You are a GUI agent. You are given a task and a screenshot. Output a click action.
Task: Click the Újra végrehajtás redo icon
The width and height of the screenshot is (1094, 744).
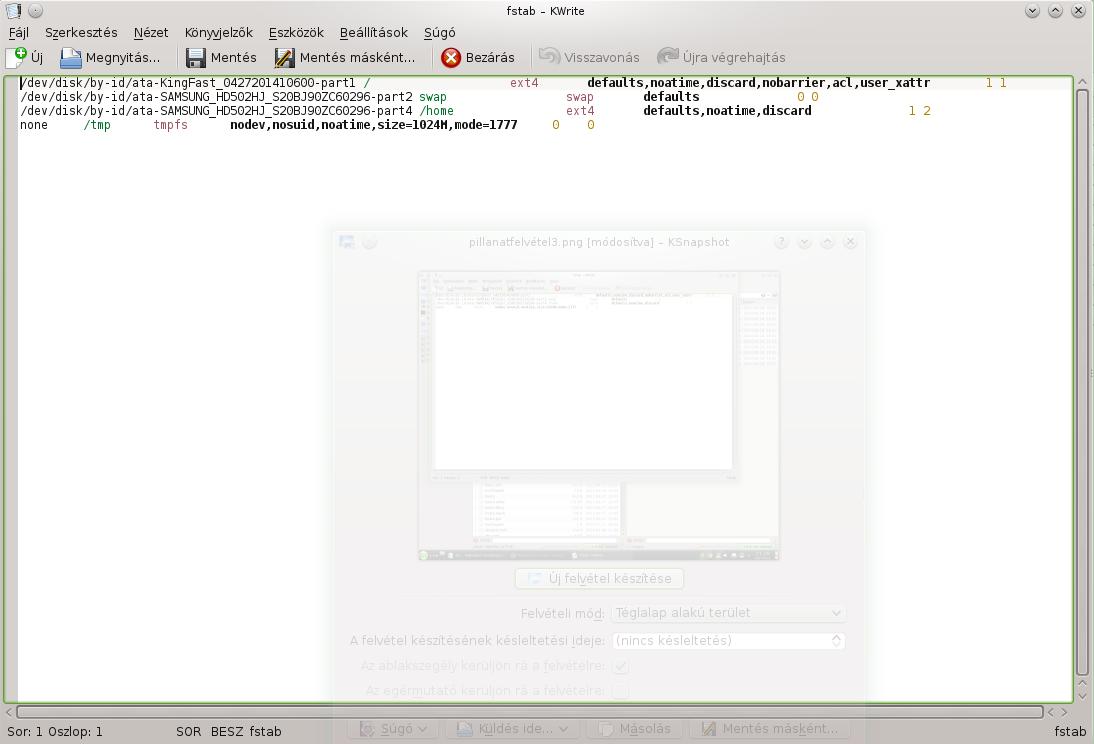tap(668, 56)
